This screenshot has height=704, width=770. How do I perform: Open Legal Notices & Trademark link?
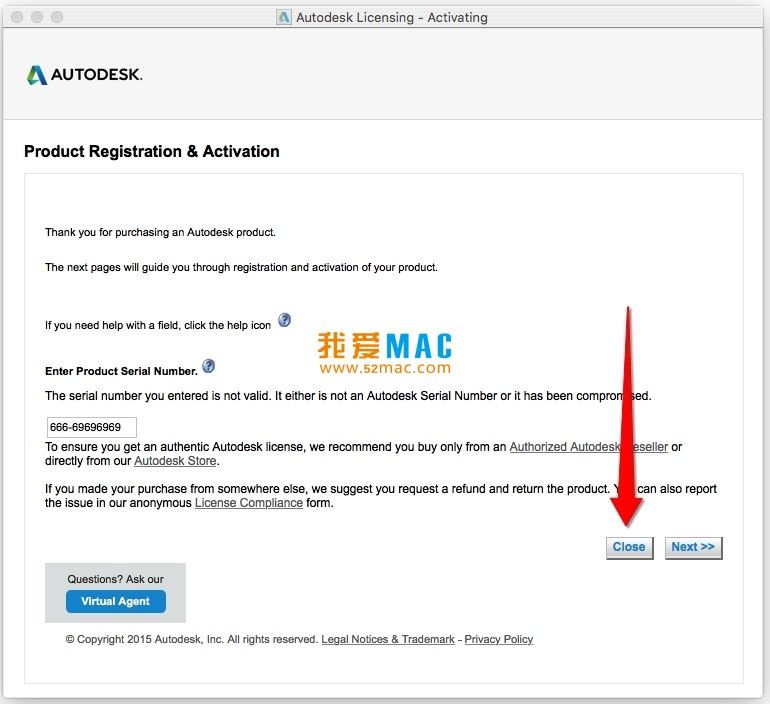[388, 639]
